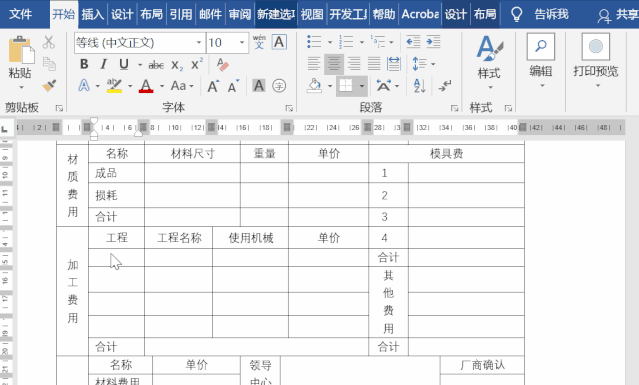
Task: Click the enclosed character icon
Action: 279,86
